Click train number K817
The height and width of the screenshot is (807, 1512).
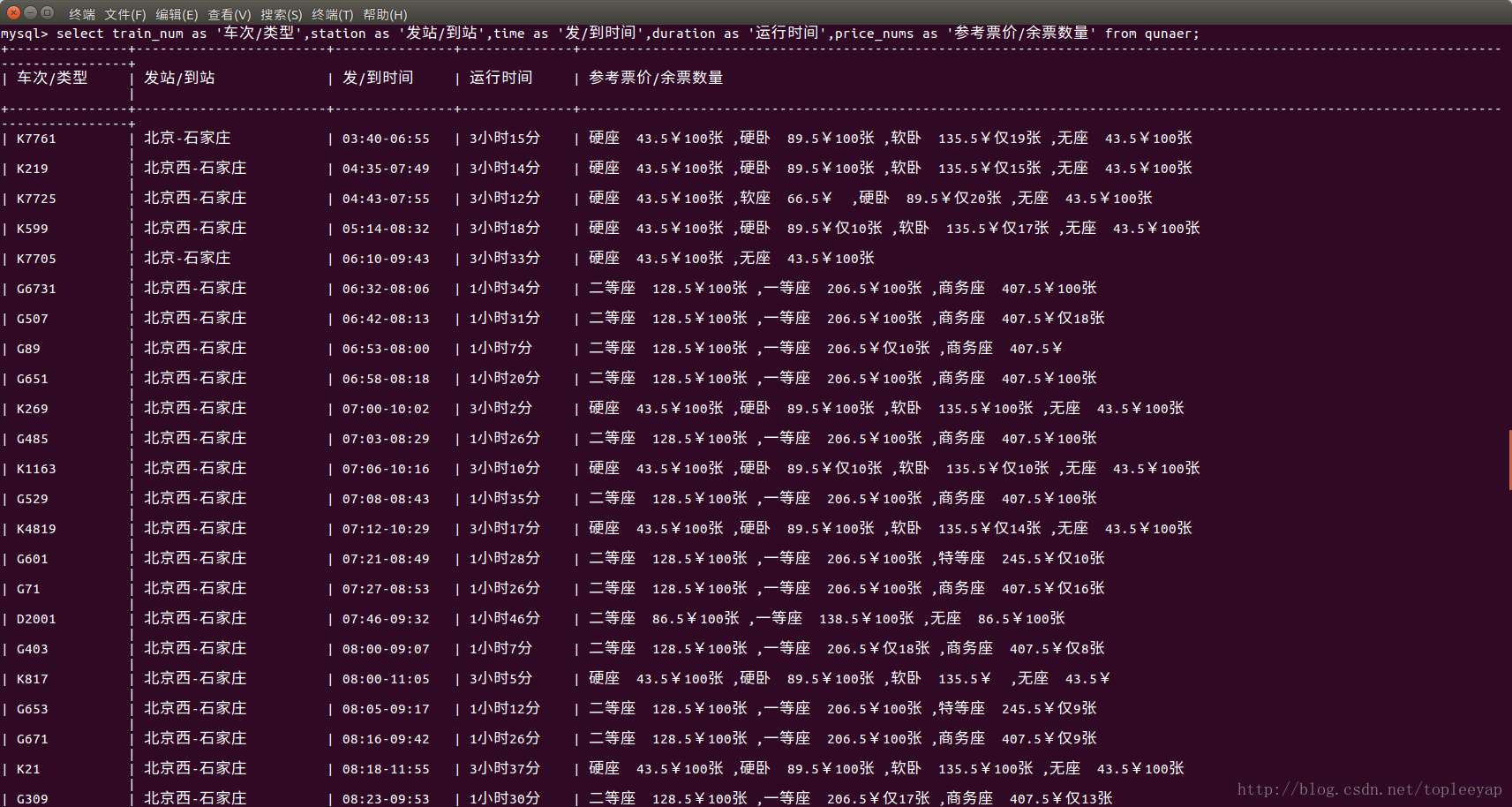[x=33, y=679]
